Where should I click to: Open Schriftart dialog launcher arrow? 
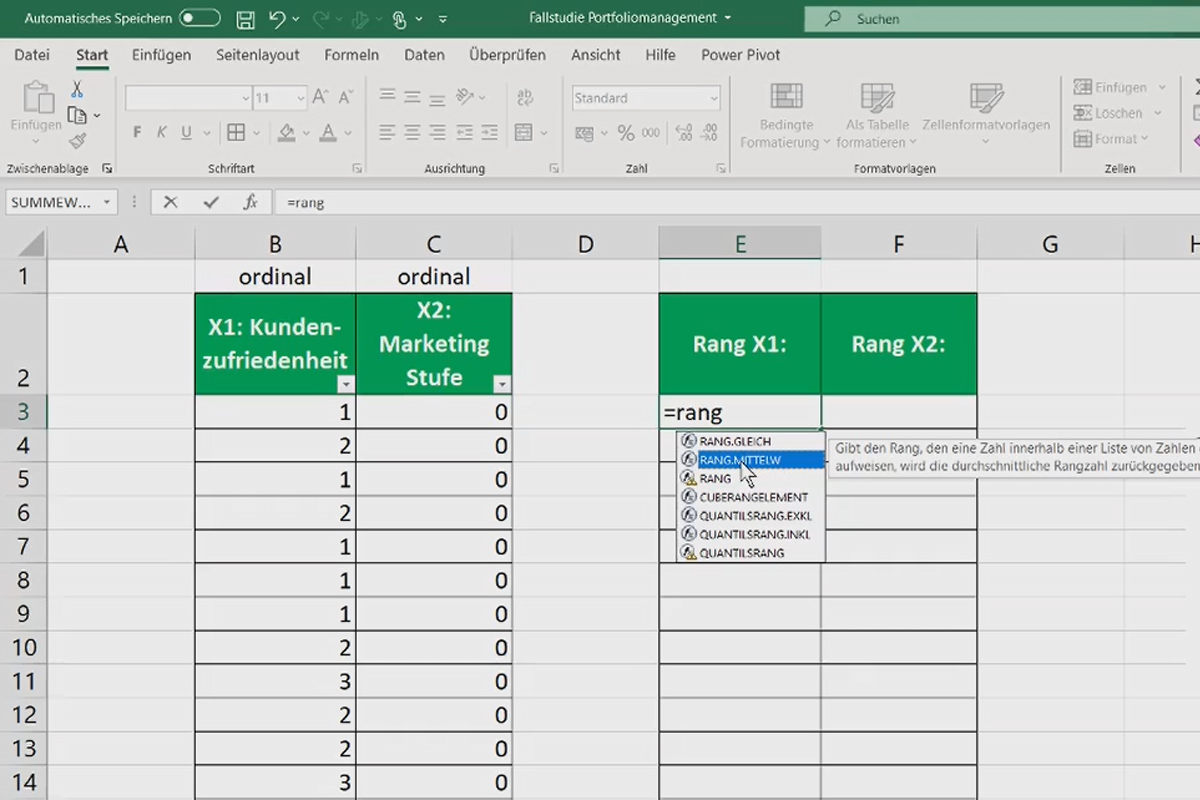click(x=357, y=169)
